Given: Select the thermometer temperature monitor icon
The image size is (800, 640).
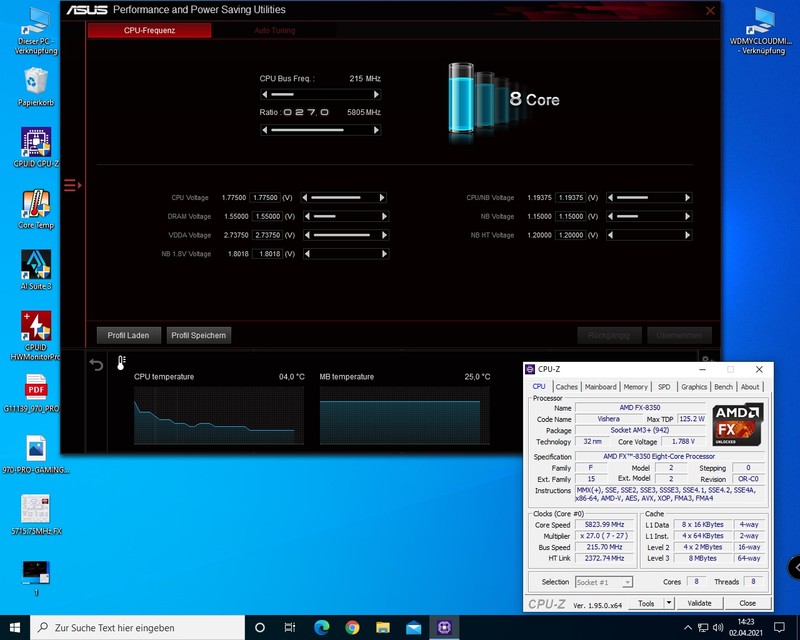Looking at the screenshot, I should (121, 363).
